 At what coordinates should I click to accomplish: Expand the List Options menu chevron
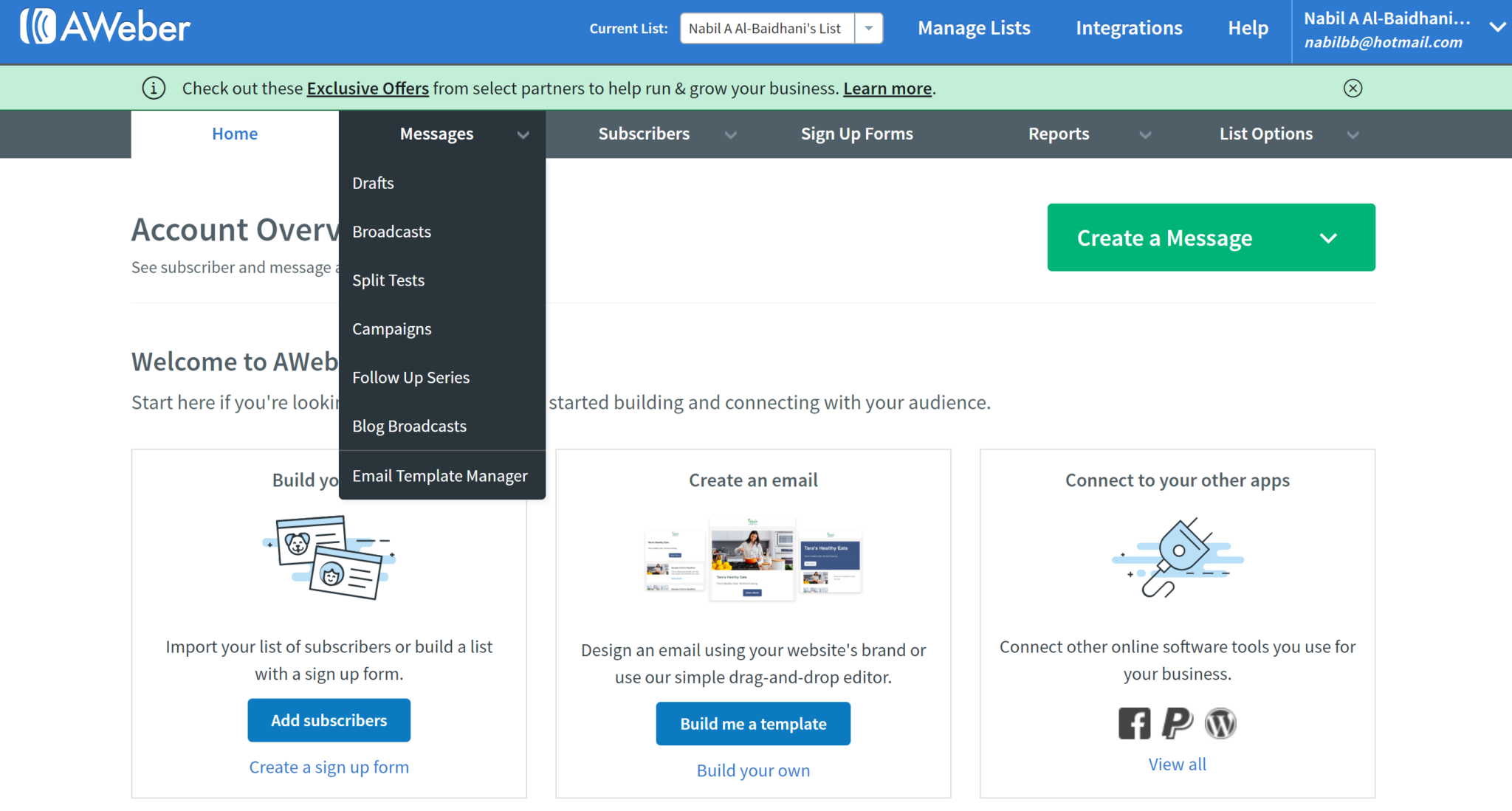point(1353,135)
